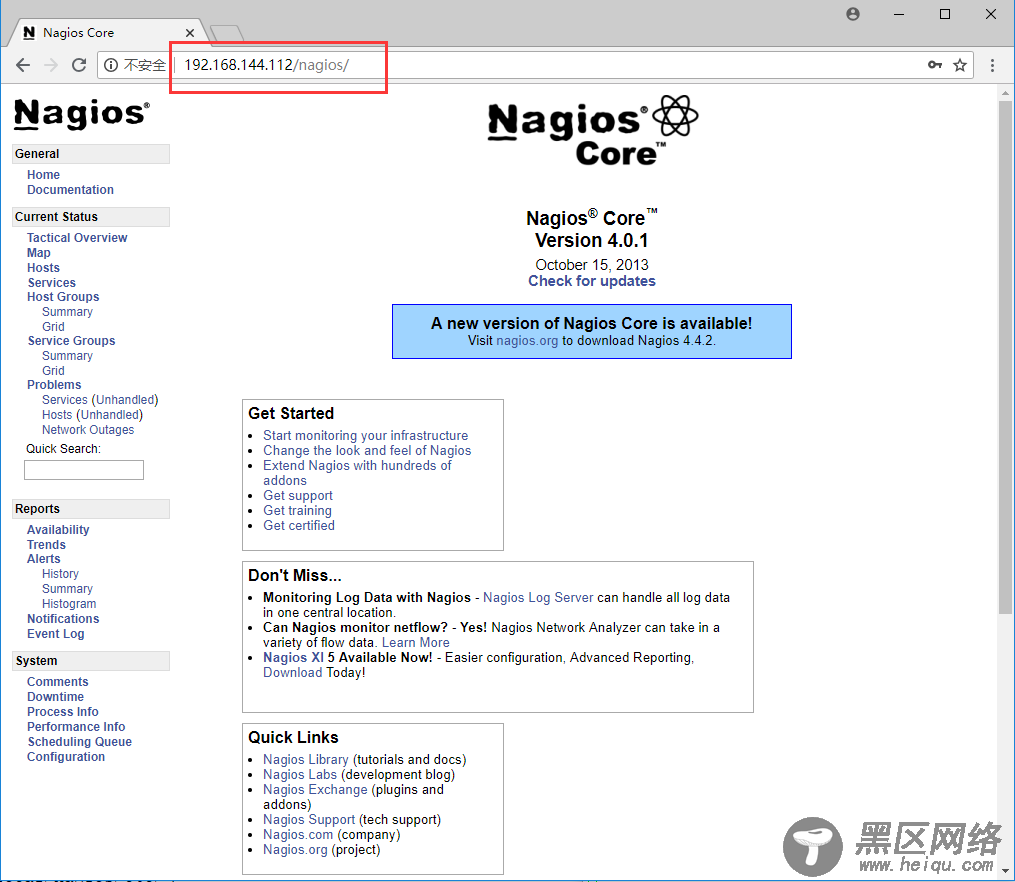The height and width of the screenshot is (882, 1015).
Task: Open the Availability report
Action: point(58,530)
